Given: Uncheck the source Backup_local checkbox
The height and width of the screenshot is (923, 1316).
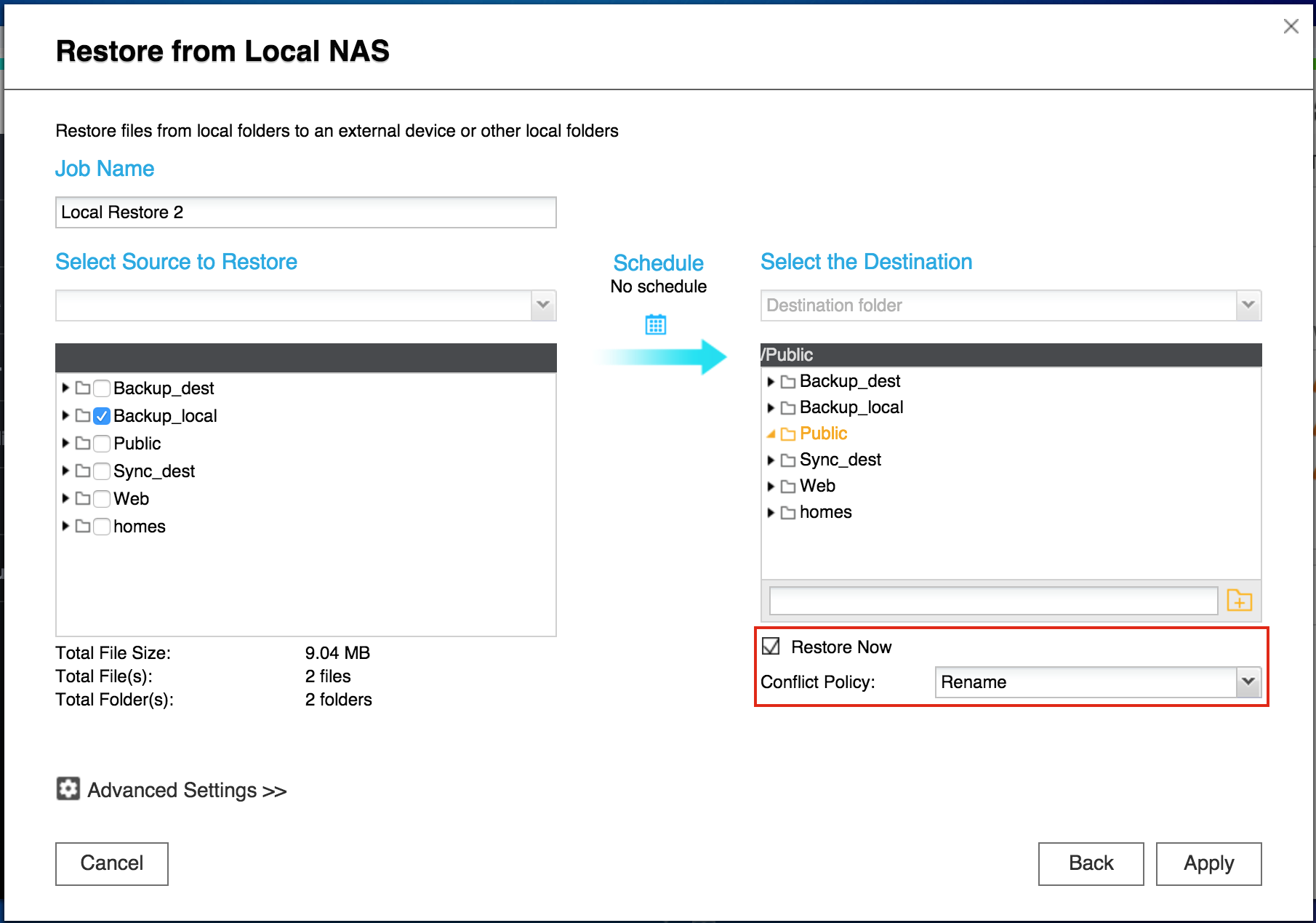Looking at the screenshot, I should (102, 415).
